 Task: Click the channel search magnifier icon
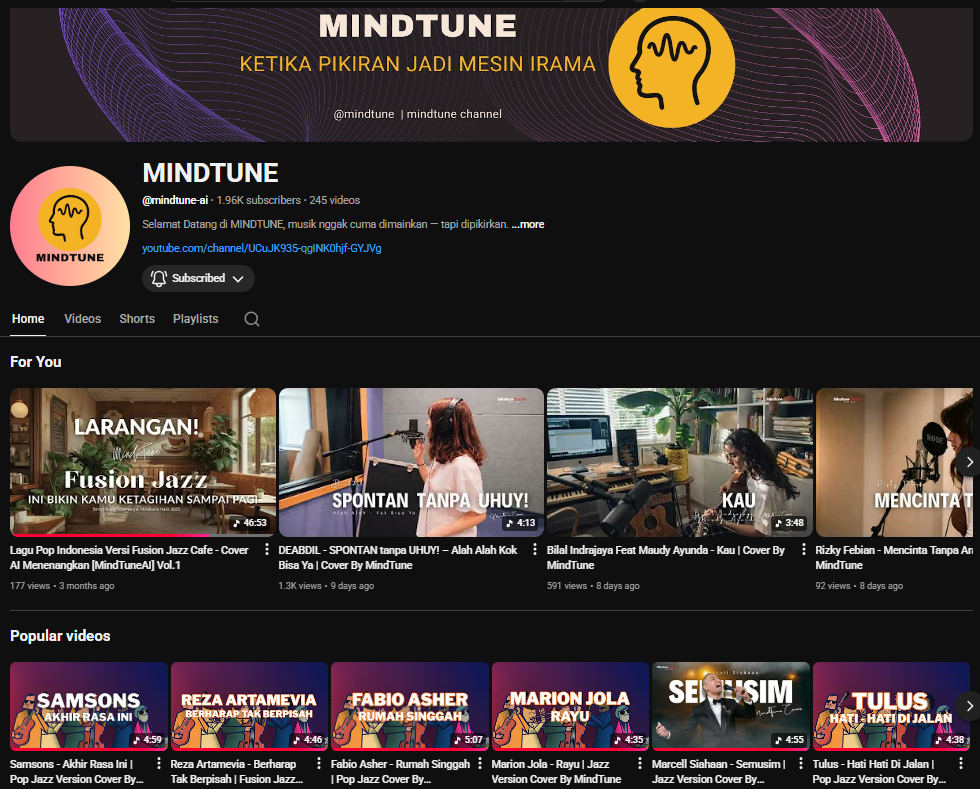[252, 319]
